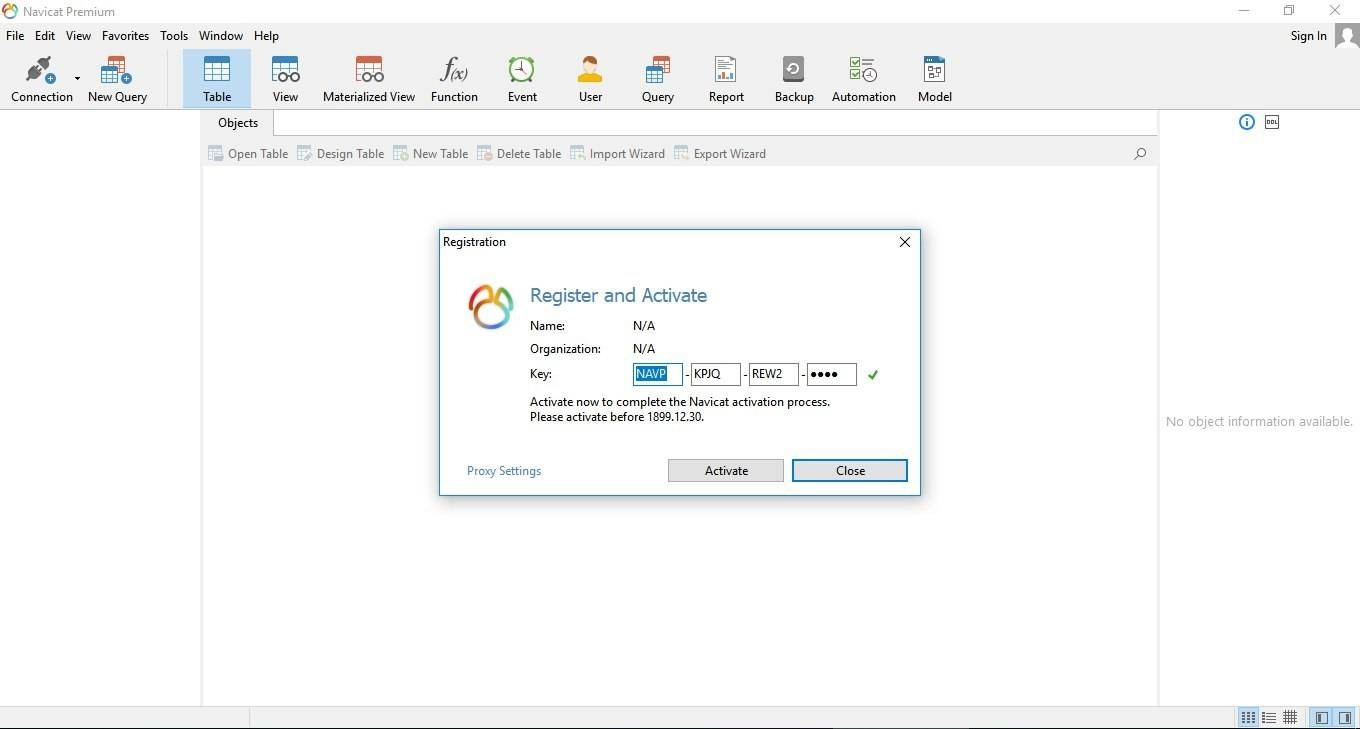
Task: Click Design Table in object toolbar
Action: click(x=341, y=154)
